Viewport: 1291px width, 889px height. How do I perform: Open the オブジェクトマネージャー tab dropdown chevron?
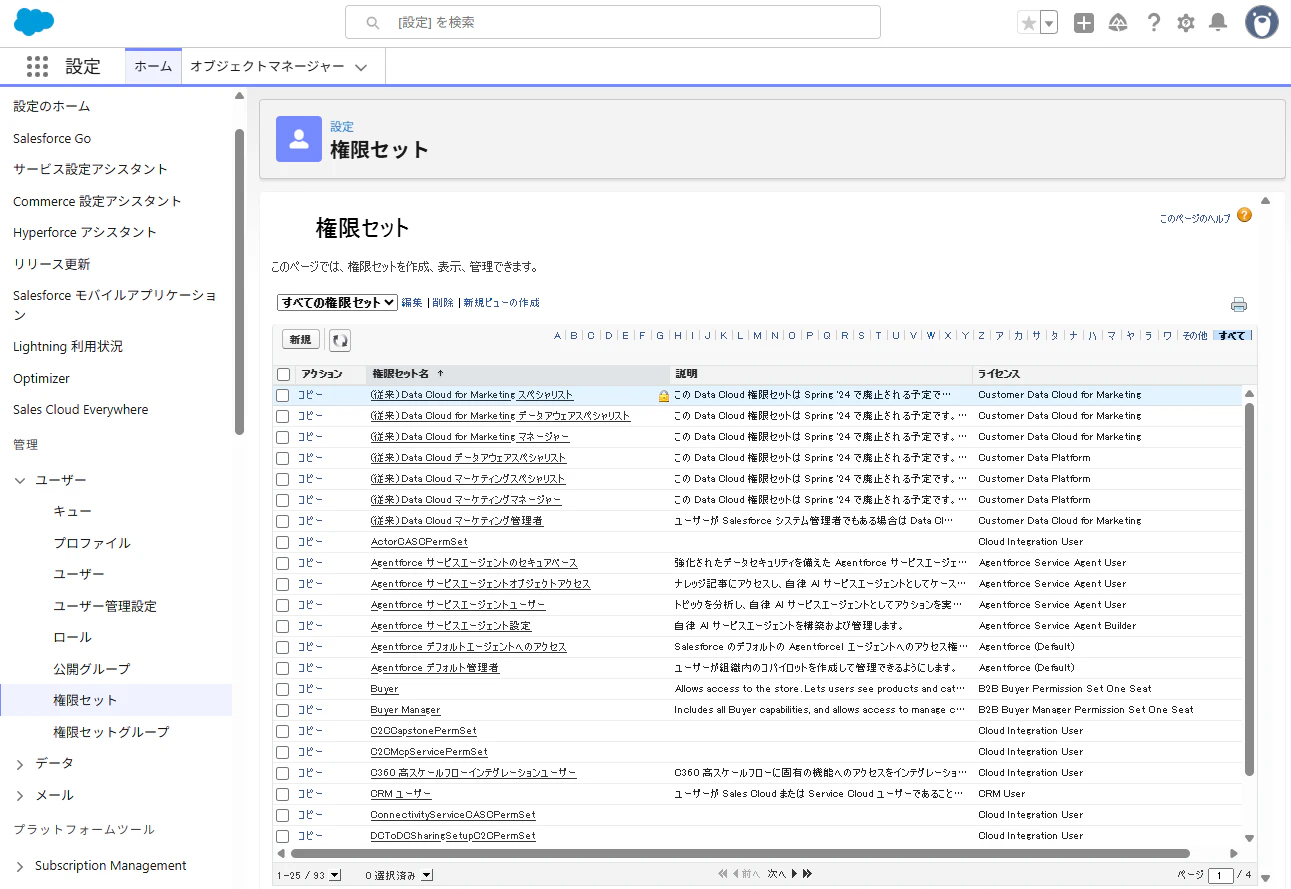[x=361, y=67]
